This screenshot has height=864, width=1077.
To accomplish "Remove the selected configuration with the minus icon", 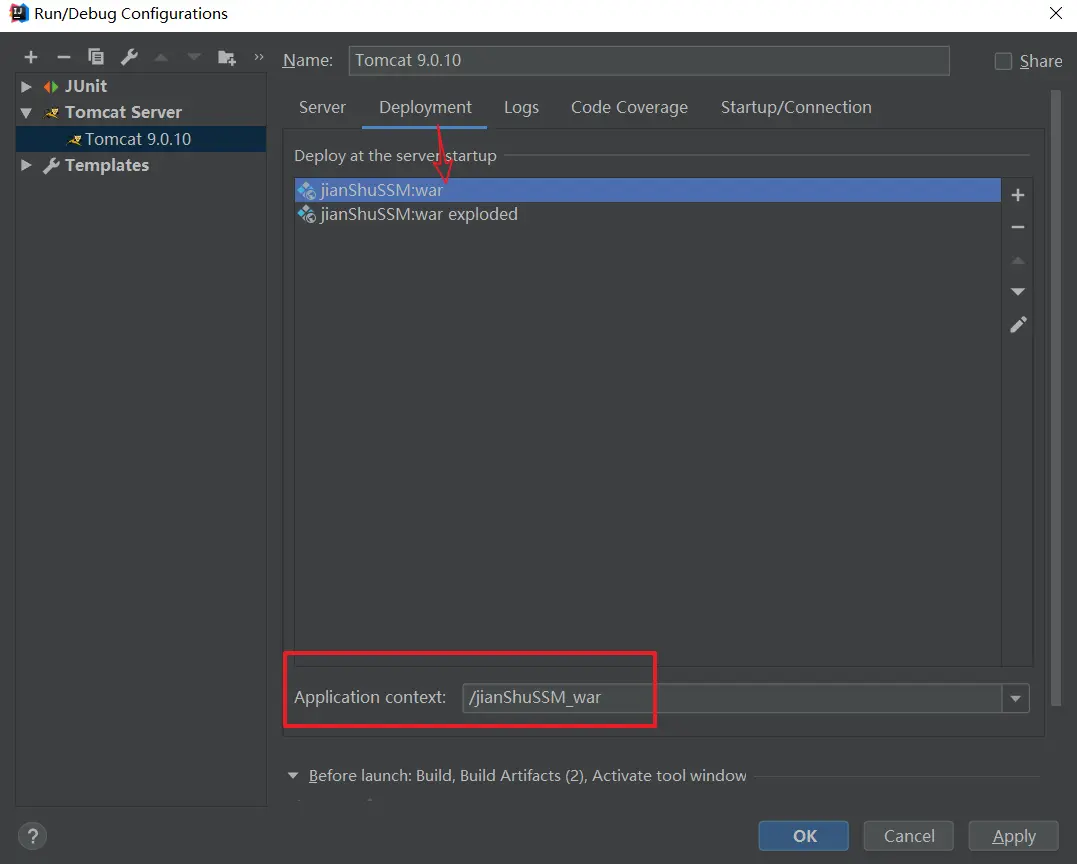I will pos(64,57).
